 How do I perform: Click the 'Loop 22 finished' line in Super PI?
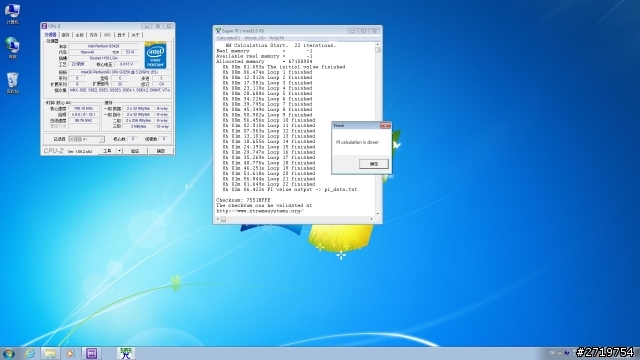pyautogui.click(x=269, y=184)
